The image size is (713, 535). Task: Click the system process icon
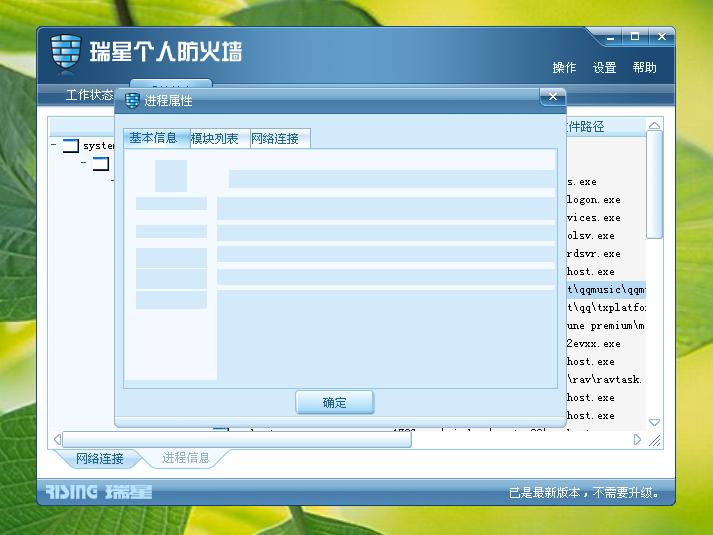coord(70,145)
